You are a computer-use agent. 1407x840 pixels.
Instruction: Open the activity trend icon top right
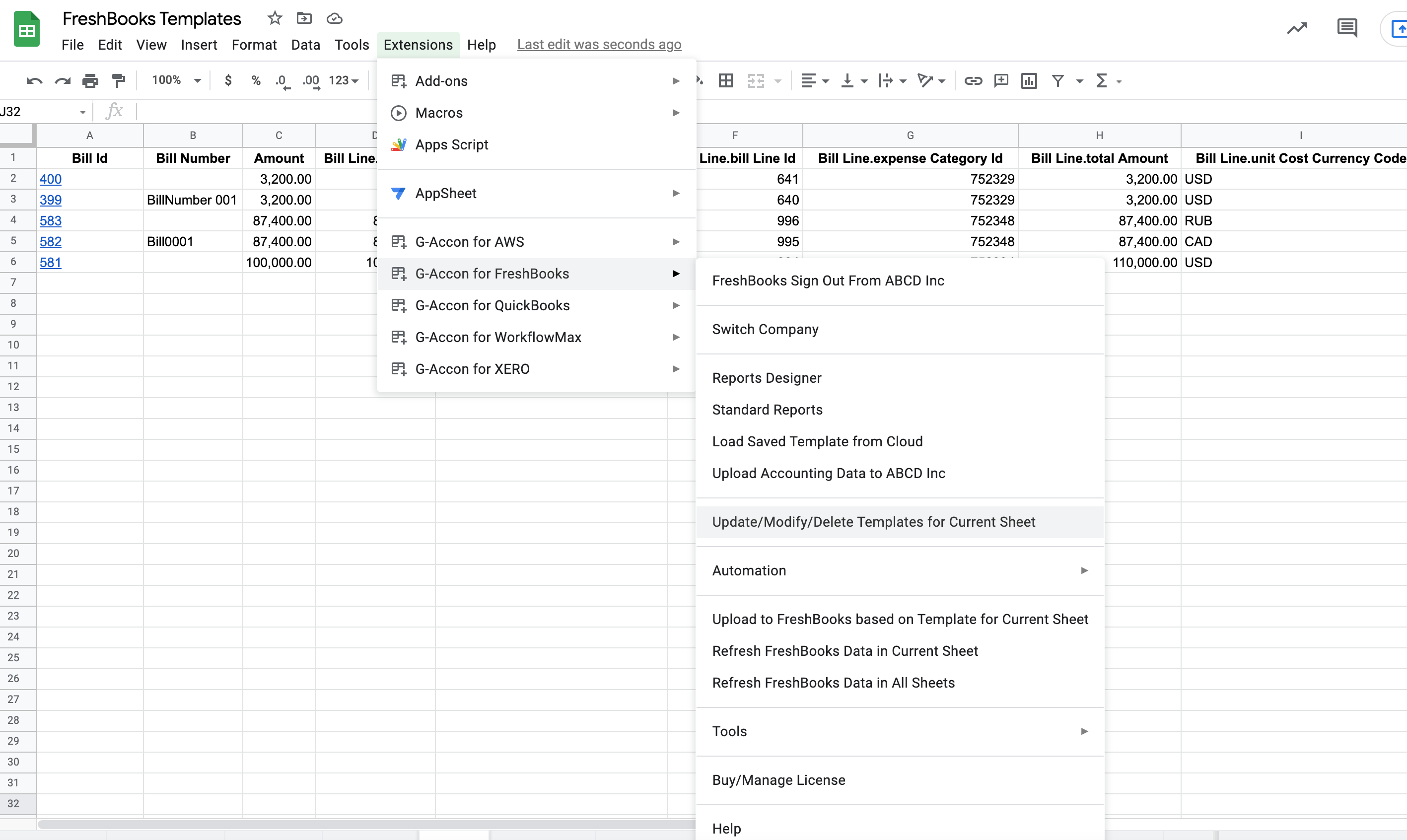pos(1297,28)
